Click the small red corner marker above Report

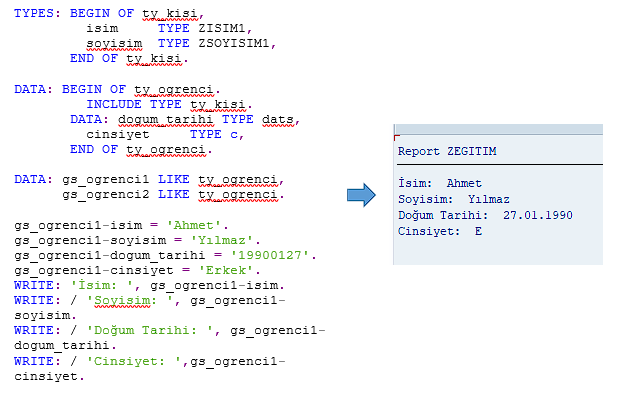click(397, 137)
